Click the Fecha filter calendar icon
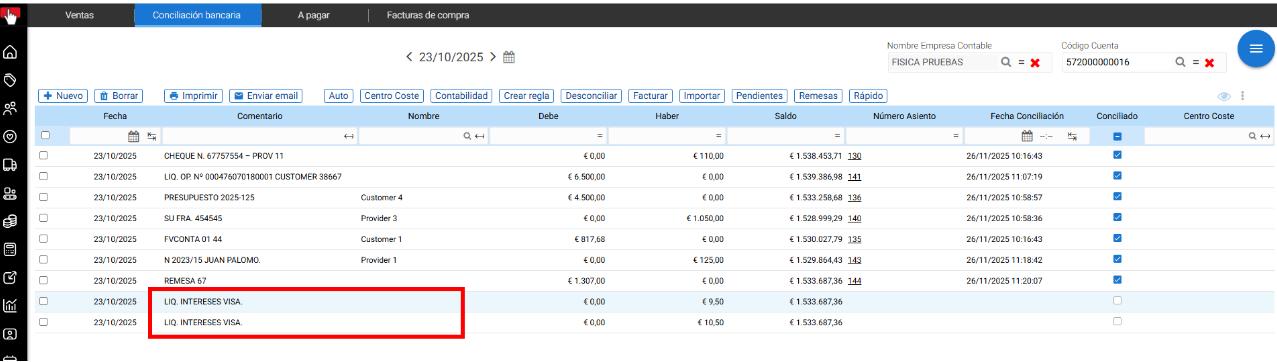 pos(134,135)
